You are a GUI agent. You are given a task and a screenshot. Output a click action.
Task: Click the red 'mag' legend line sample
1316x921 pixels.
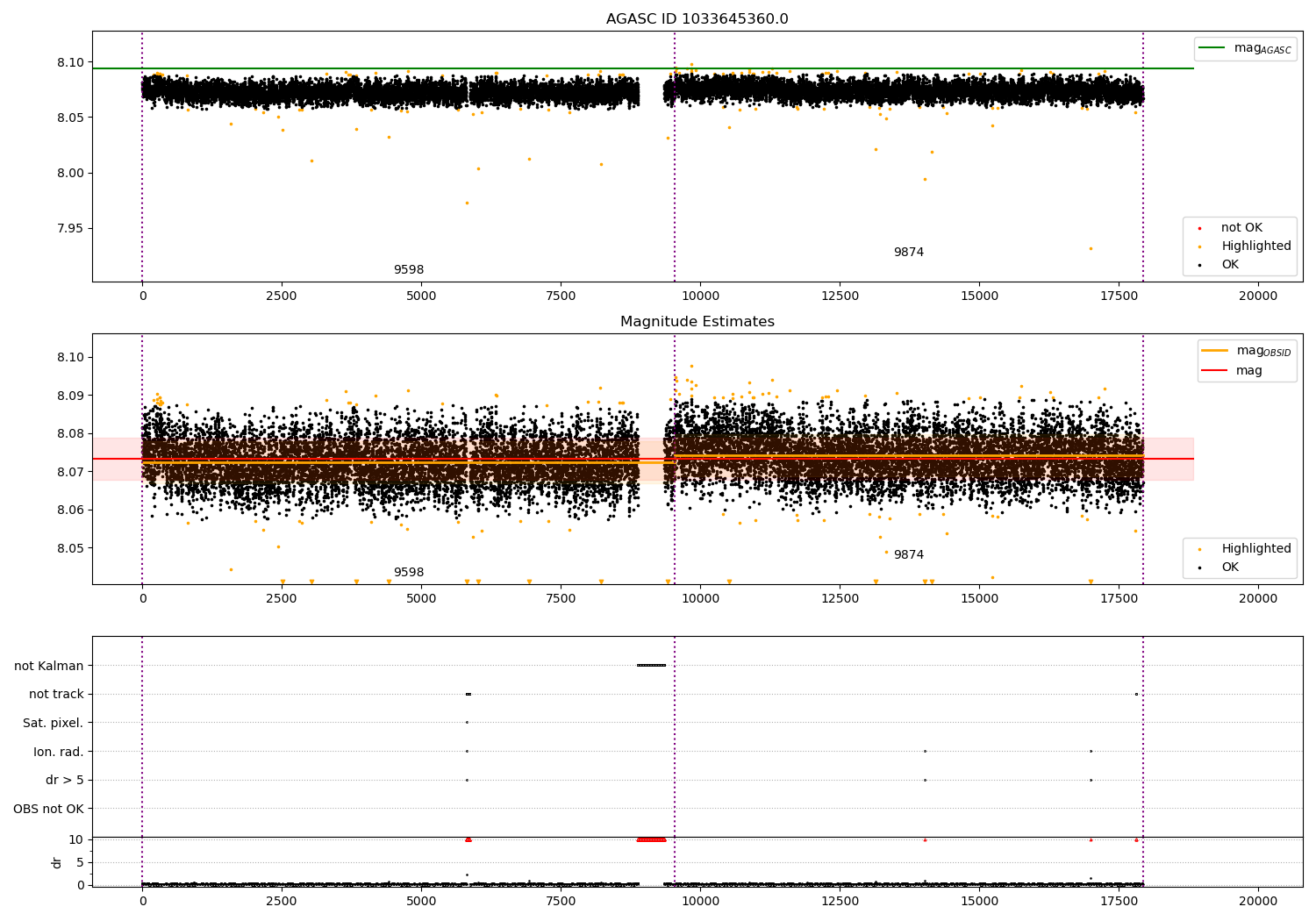coord(1215,370)
